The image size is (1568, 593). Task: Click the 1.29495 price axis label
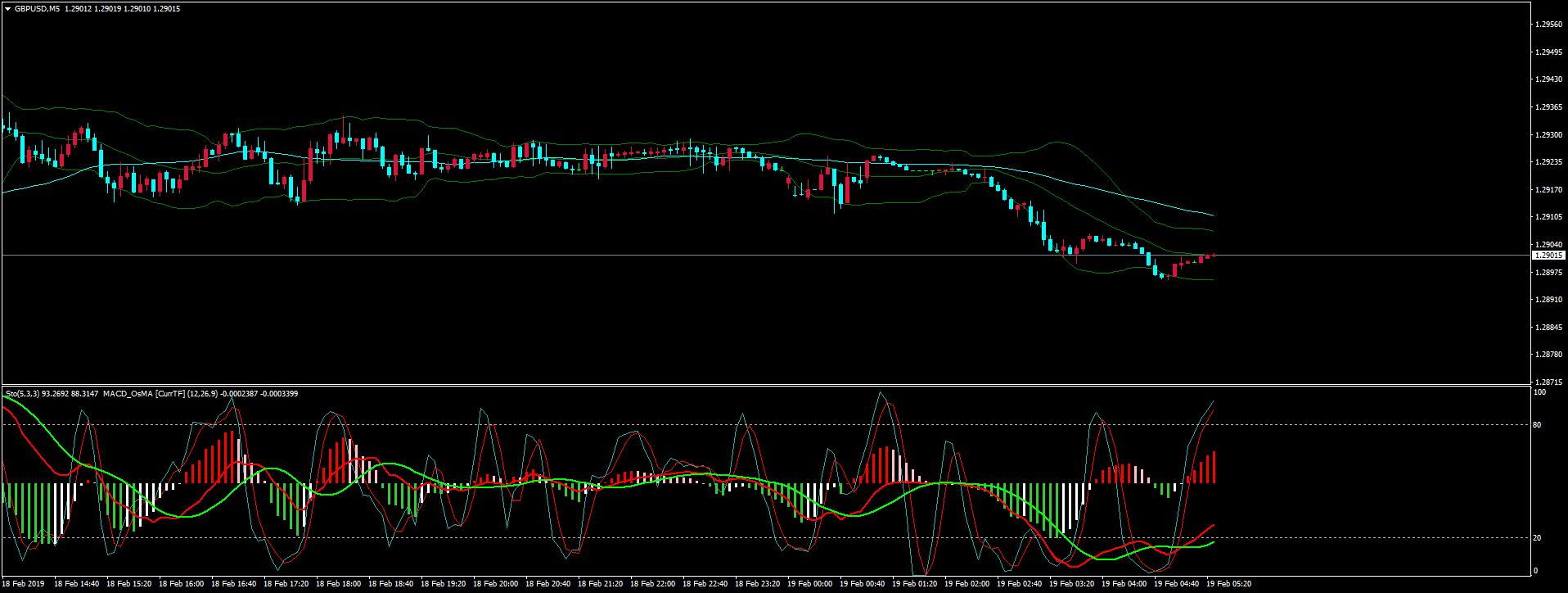point(1548,52)
